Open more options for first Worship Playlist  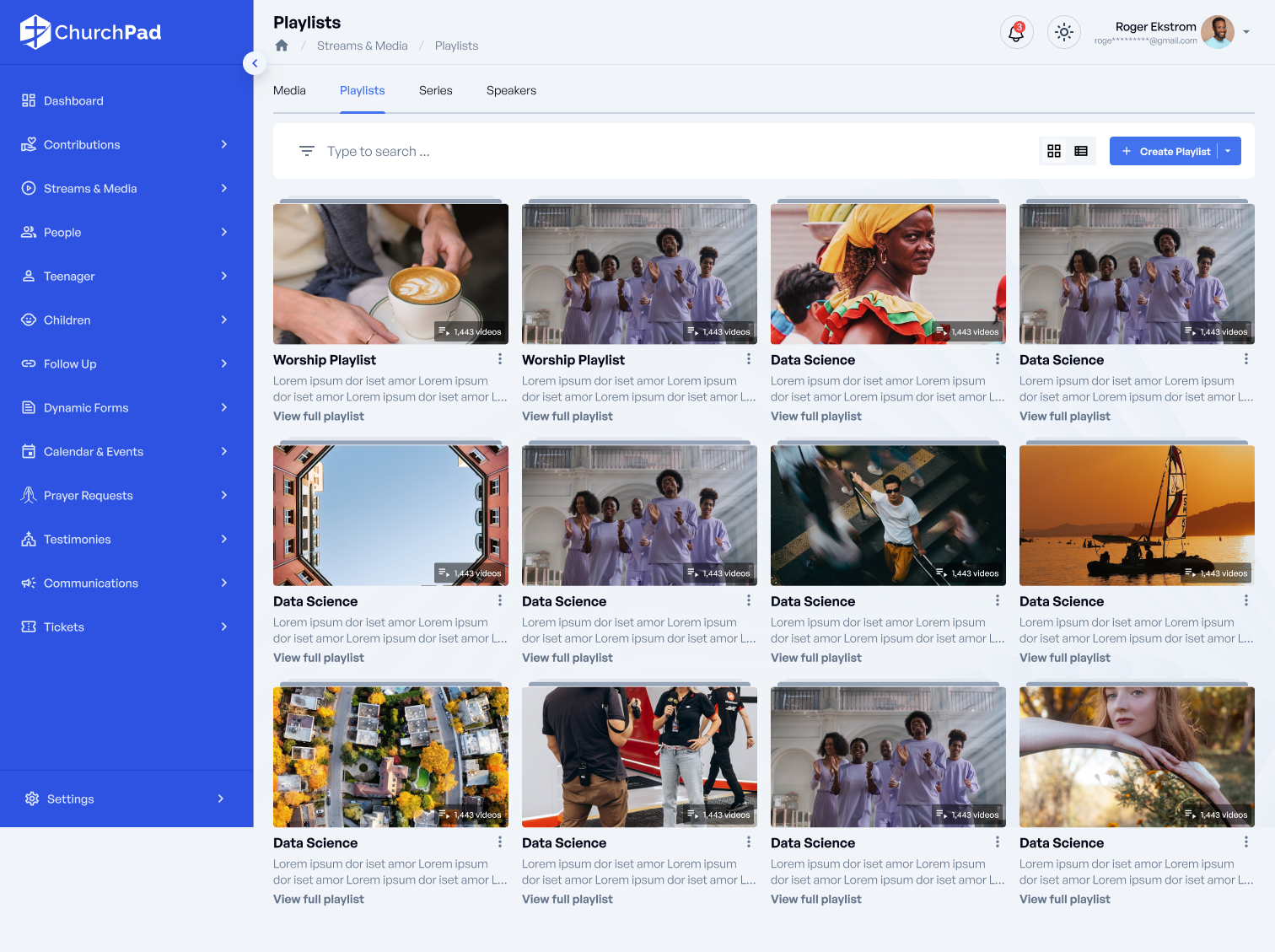[500, 359]
